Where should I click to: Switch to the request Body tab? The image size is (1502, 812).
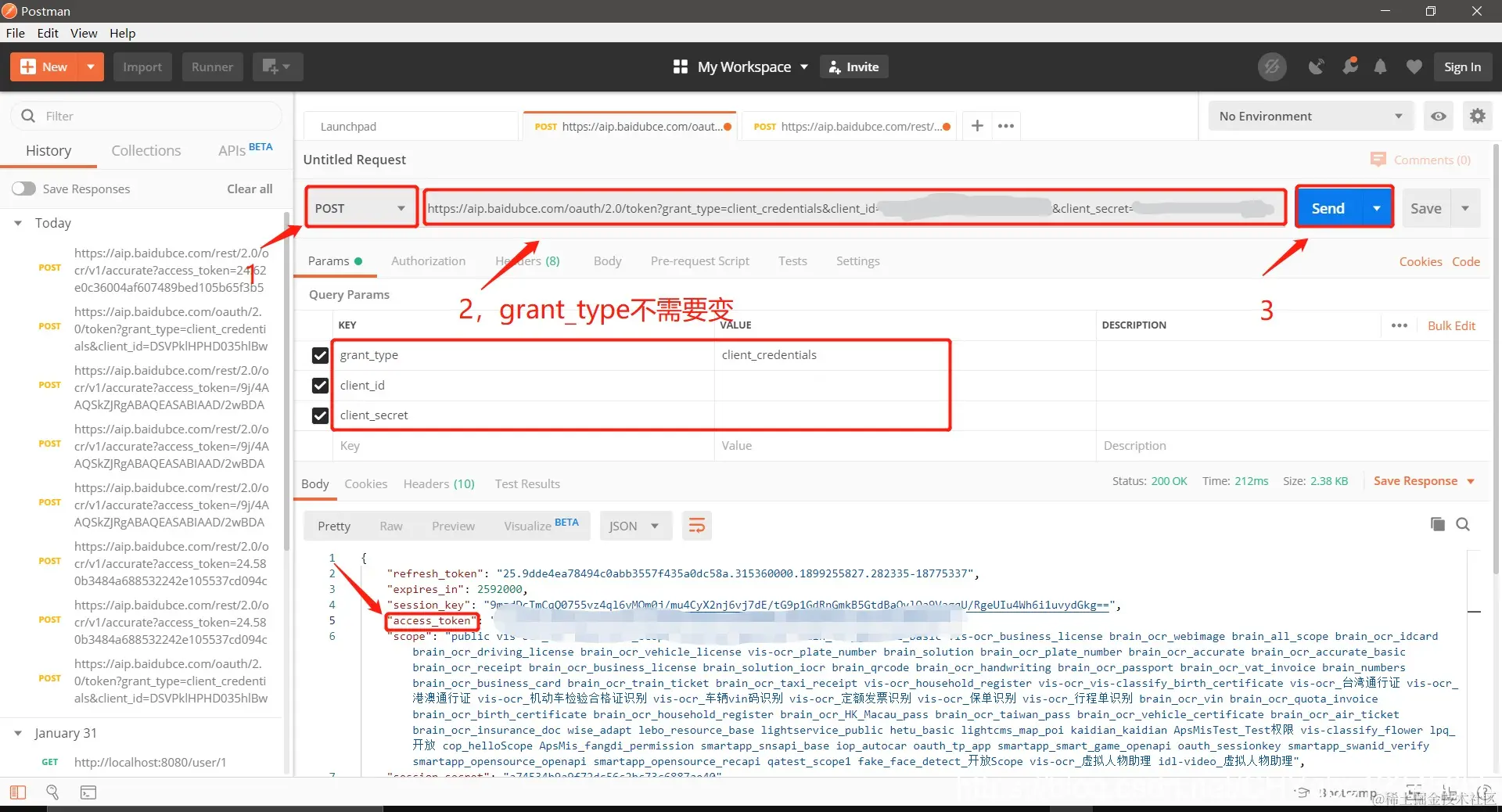click(607, 260)
